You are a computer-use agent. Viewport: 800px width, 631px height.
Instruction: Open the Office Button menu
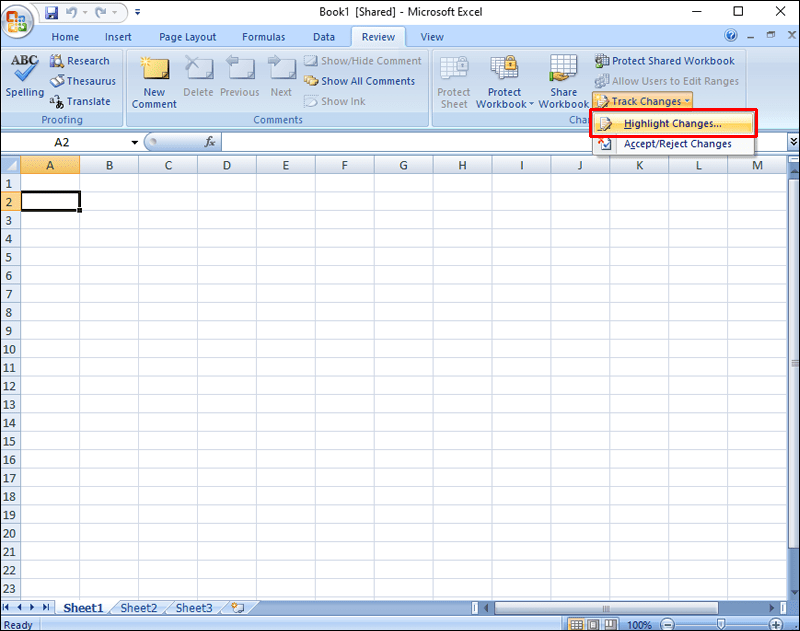click(x=17, y=20)
